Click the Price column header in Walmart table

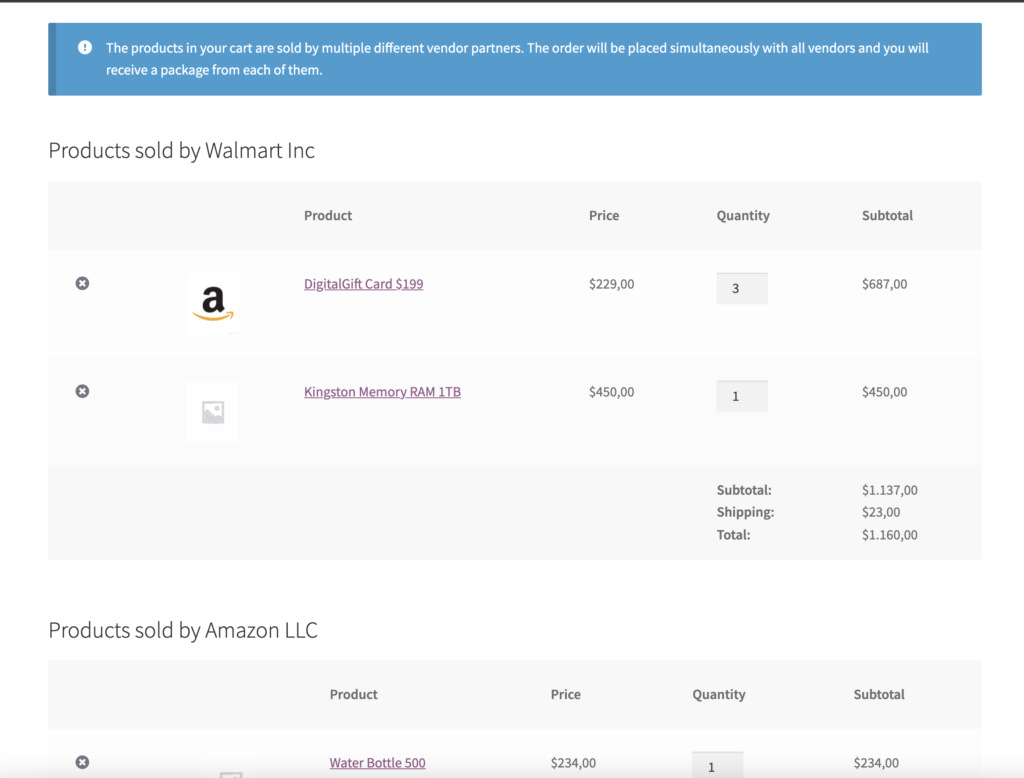(x=604, y=215)
